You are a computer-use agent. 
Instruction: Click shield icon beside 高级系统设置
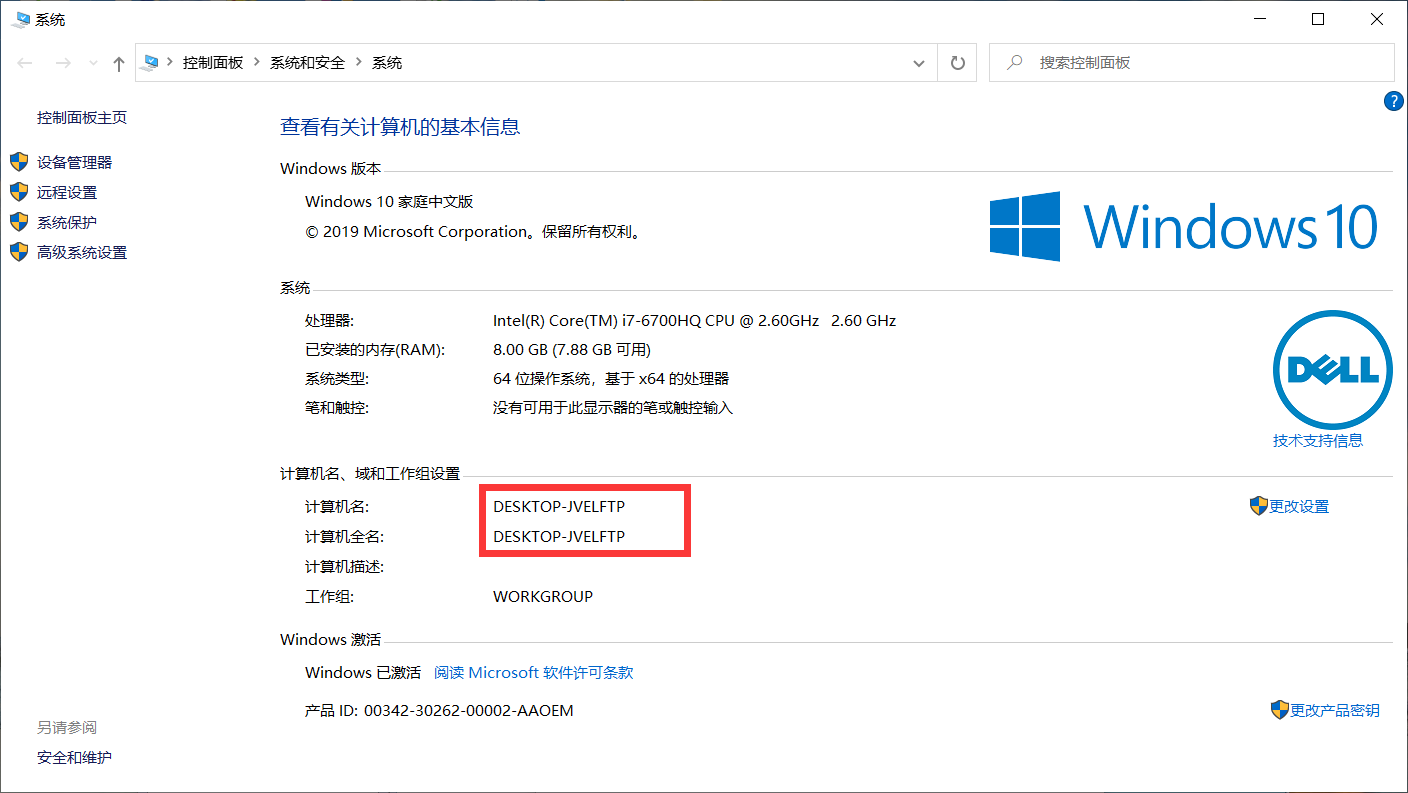pos(19,252)
